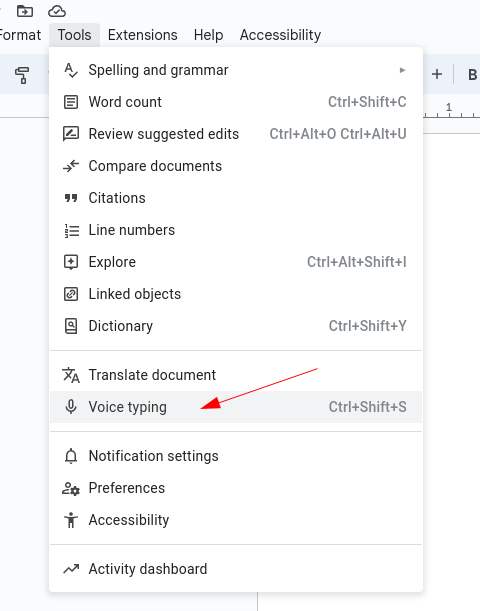Click the Linked objects chain icon

[71, 294]
